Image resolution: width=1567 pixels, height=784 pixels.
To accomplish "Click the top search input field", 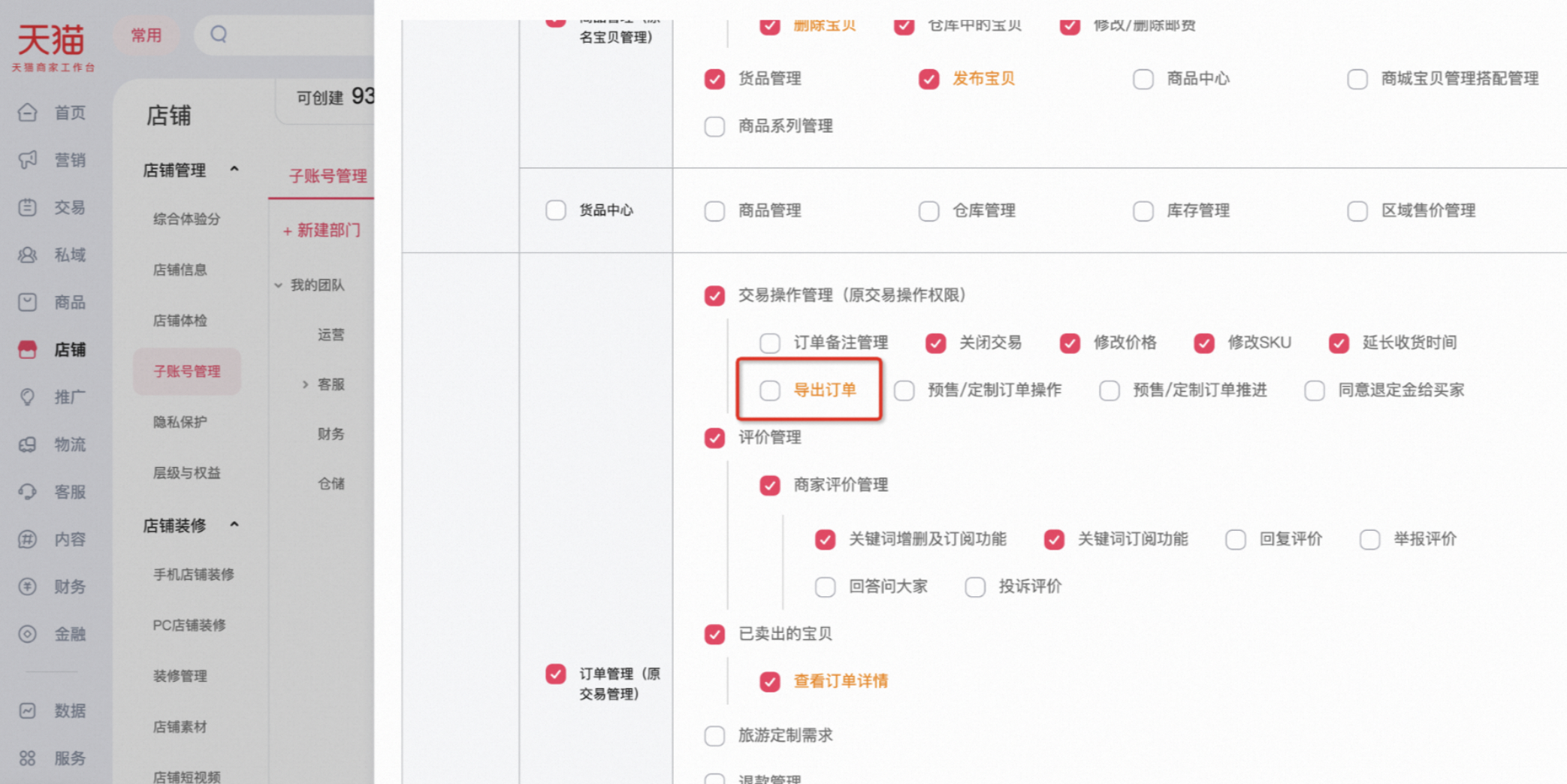I will (x=284, y=35).
